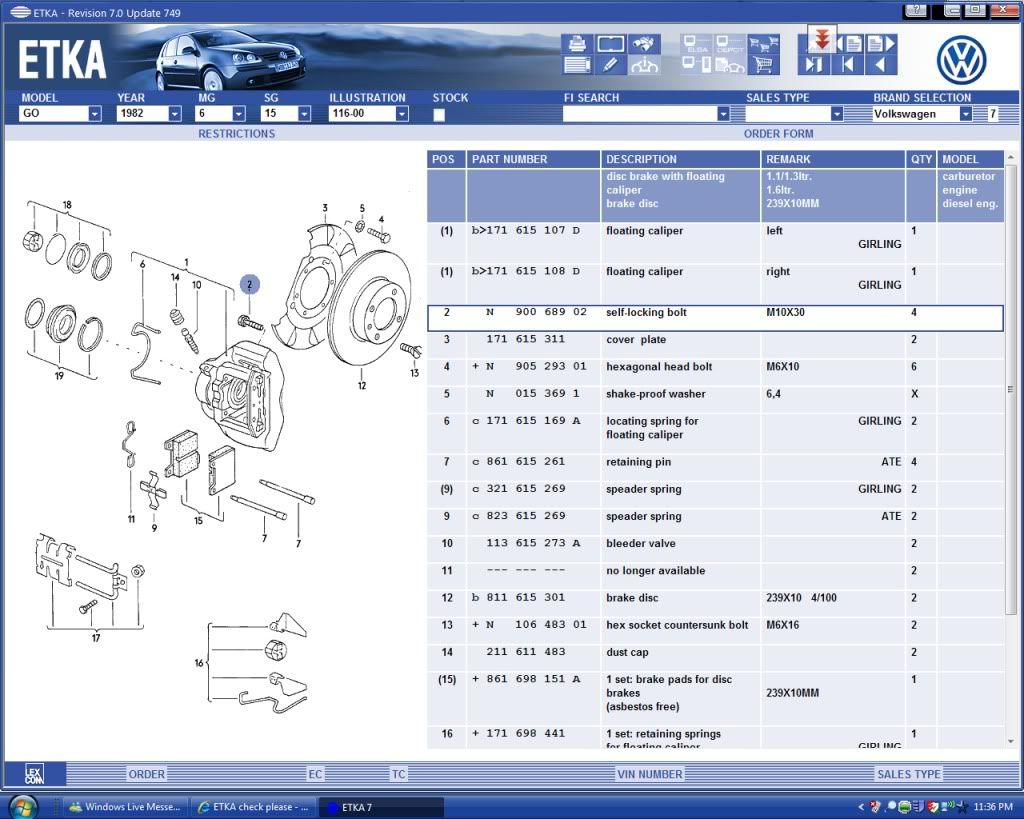Expand the SALES TYPE dropdown at top
This screenshot has width=1024, height=819.
pyautogui.click(x=837, y=114)
